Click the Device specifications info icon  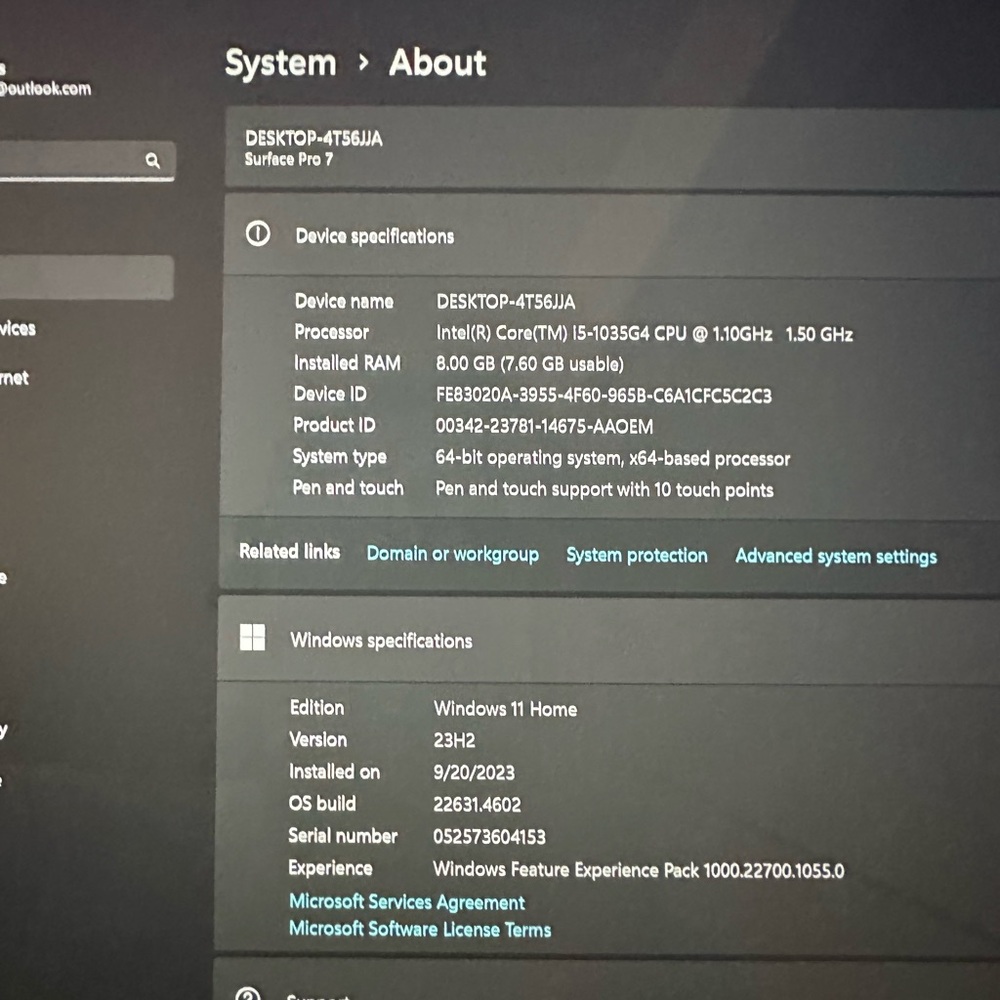click(x=258, y=234)
